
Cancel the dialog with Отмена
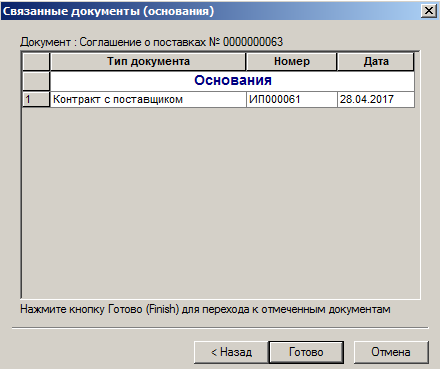click(x=391, y=352)
